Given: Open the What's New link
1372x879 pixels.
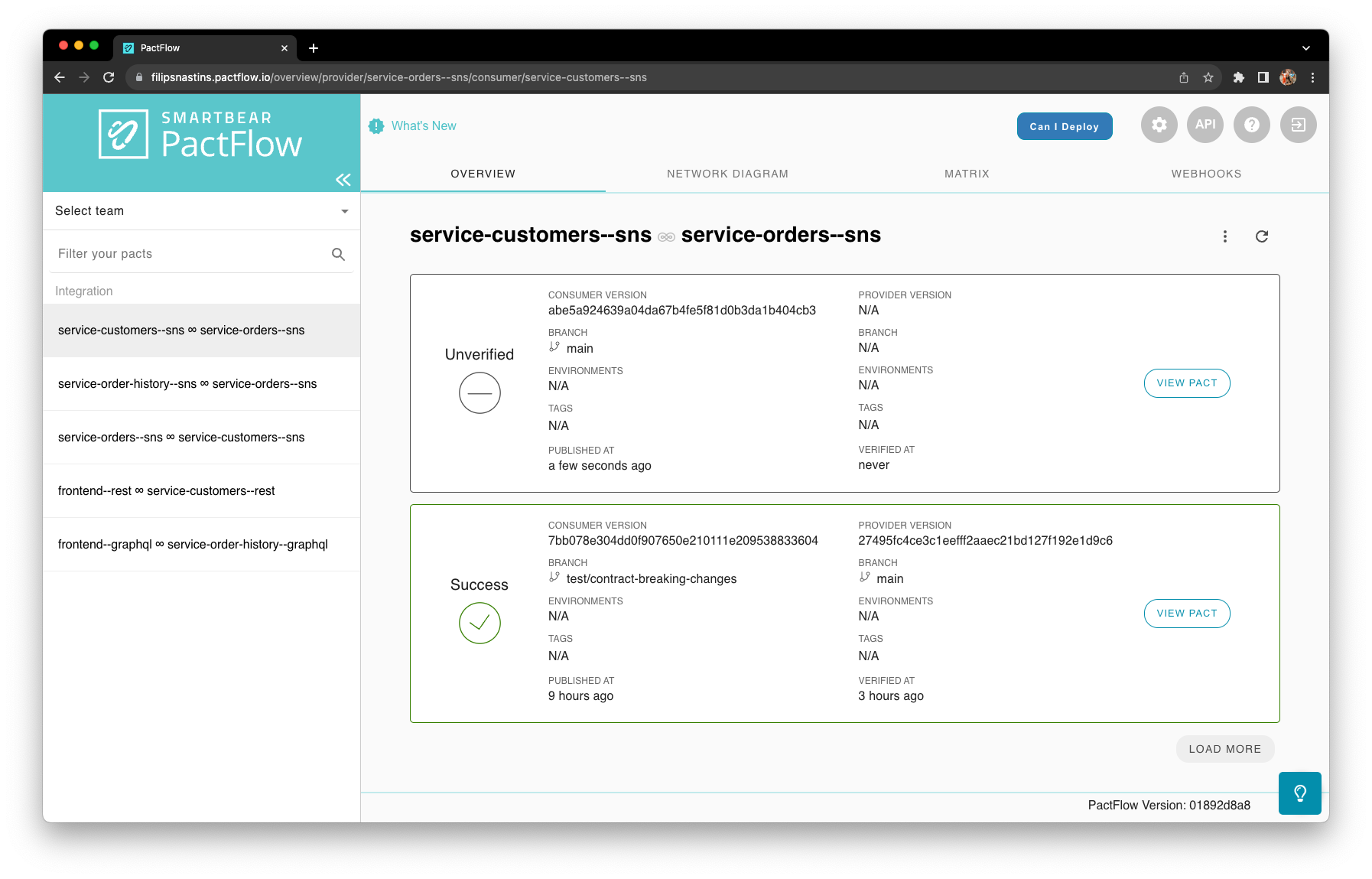Looking at the screenshot, I should tap(424, 126).
